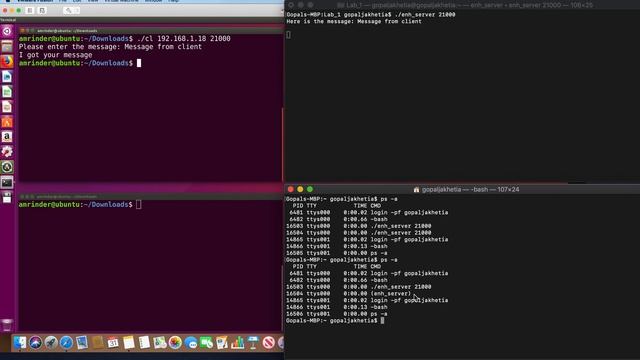Screen dimensions: 640x360
Task: Click 'Here is the message' server output
Action: 354,21
